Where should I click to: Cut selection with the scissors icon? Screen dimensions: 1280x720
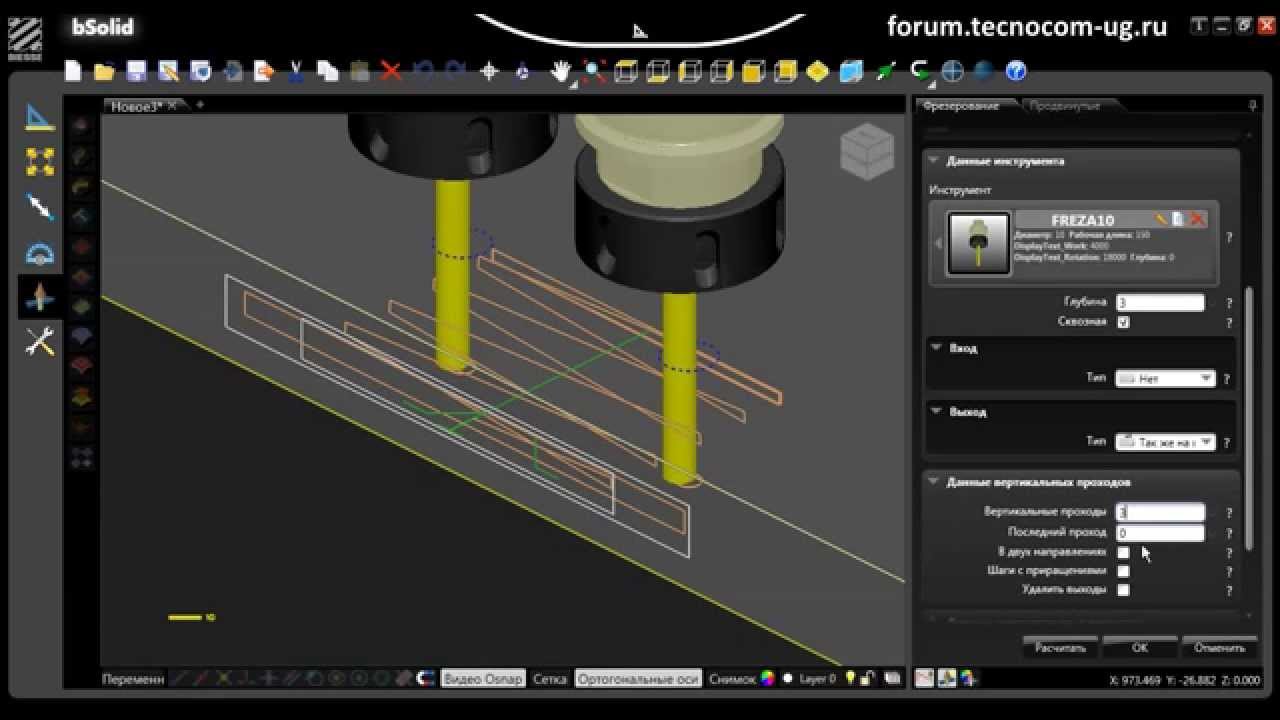click(x=296, y=71)
